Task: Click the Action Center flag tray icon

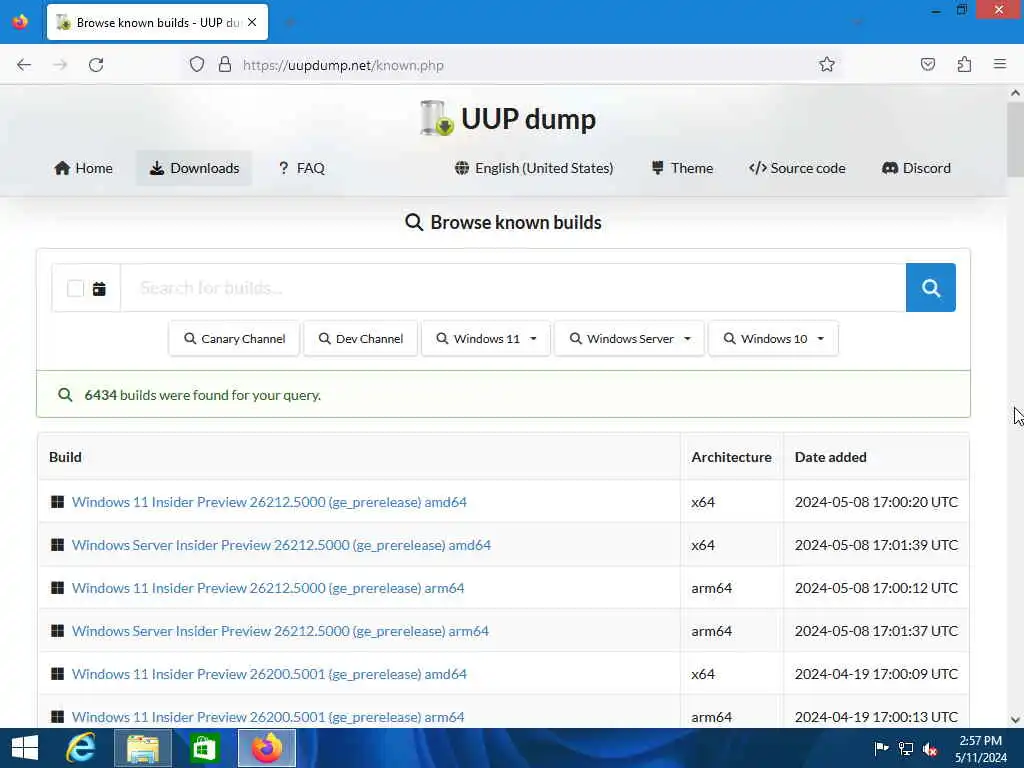Action: point(881,748)
